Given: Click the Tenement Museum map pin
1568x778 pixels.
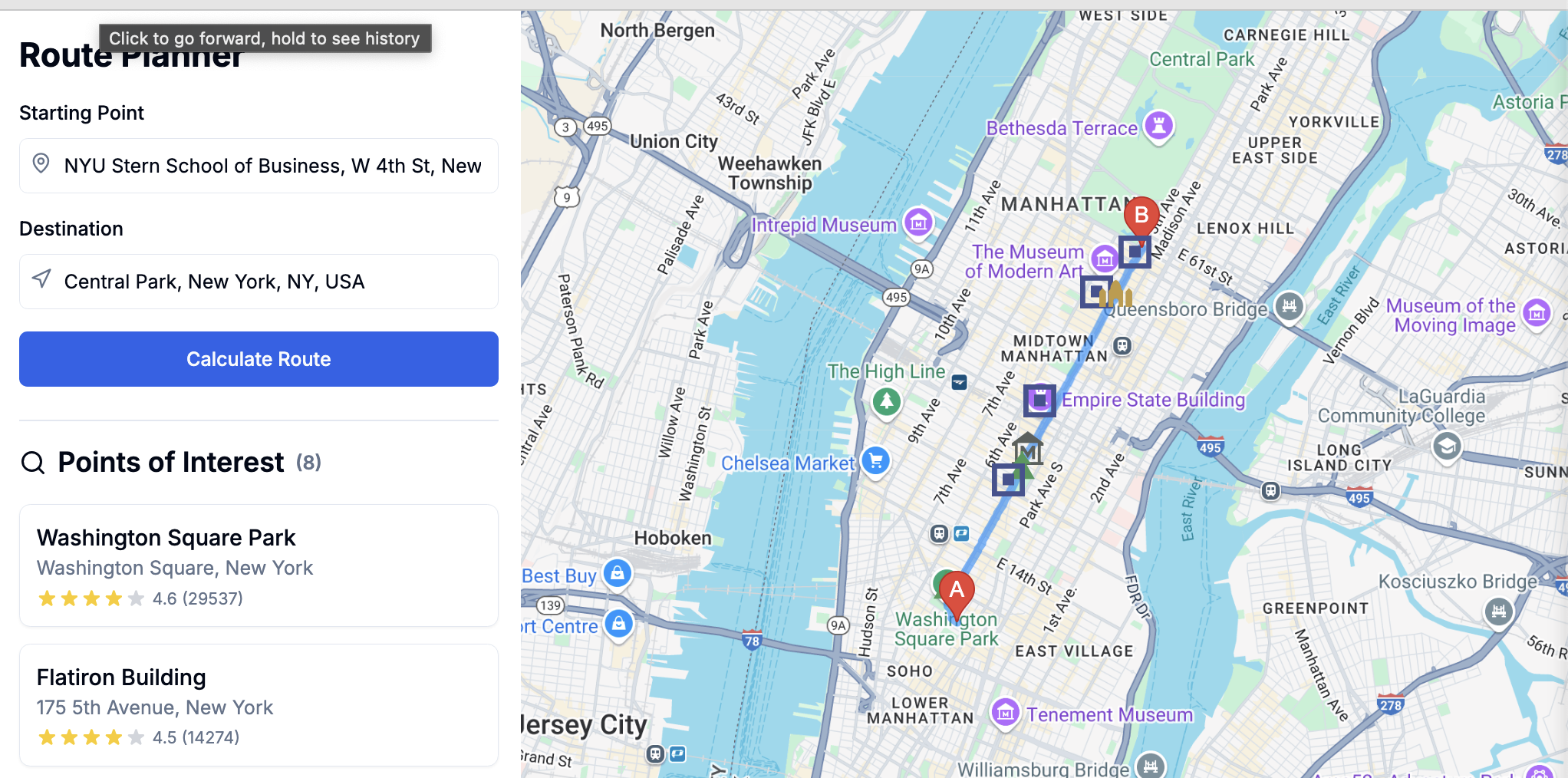Looking at the screenshot, I should coord(1005,713).
